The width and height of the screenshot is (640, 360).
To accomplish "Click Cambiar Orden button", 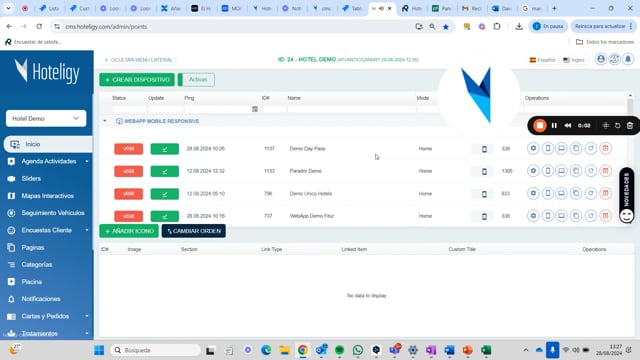I will click(193, 231).
